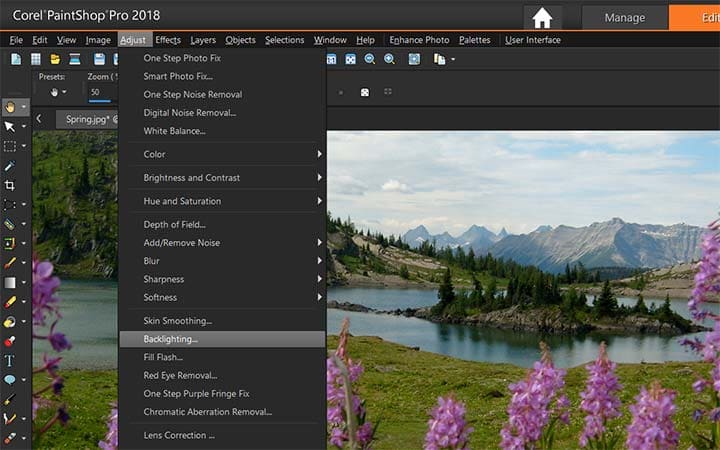Choose the Crop tool
Viewport: 720px width, 450px height.
[x=9, y=185]
